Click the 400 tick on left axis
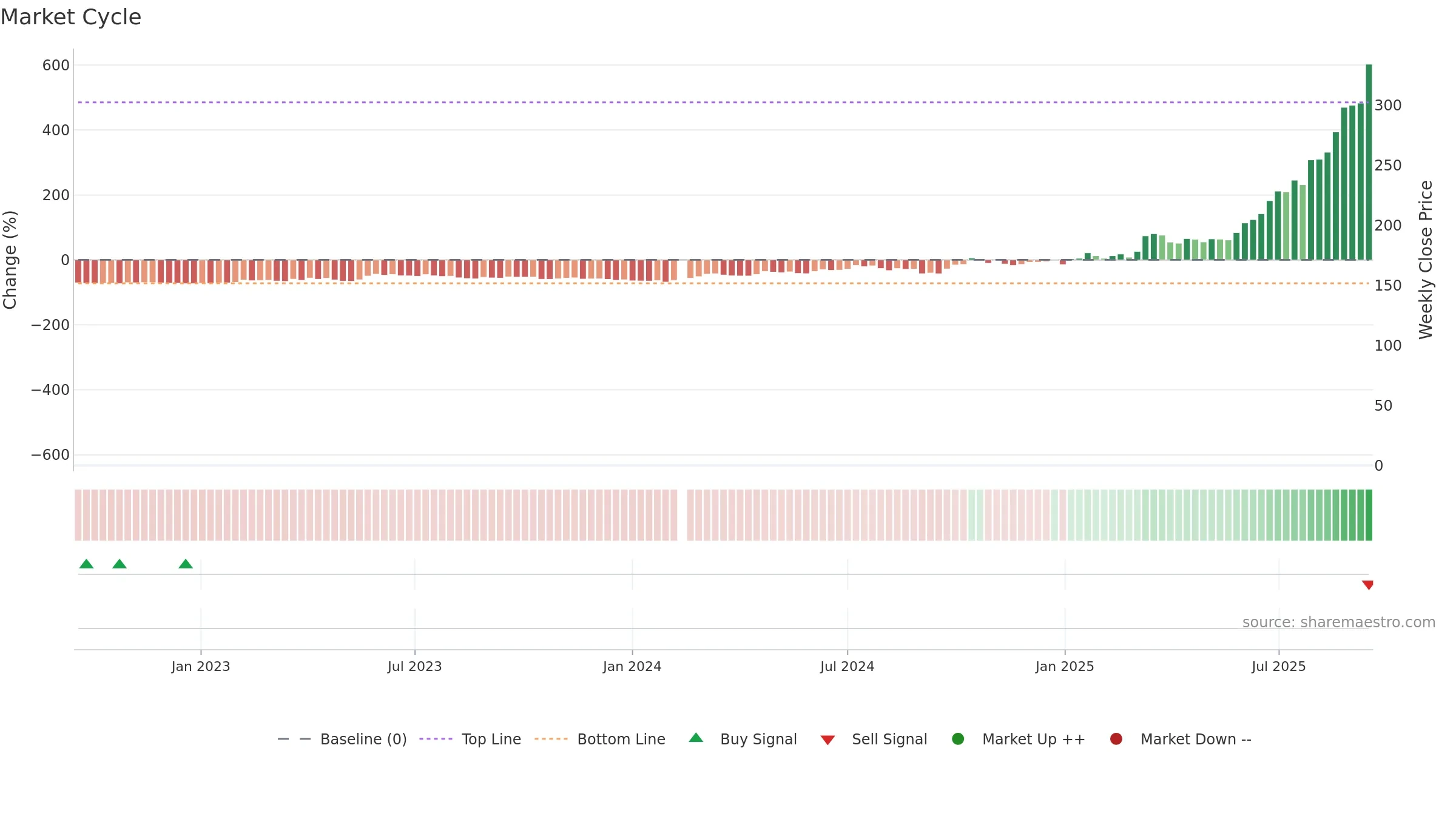The image size is (1456, 819). pyautogui.click(x=56, y=130)
